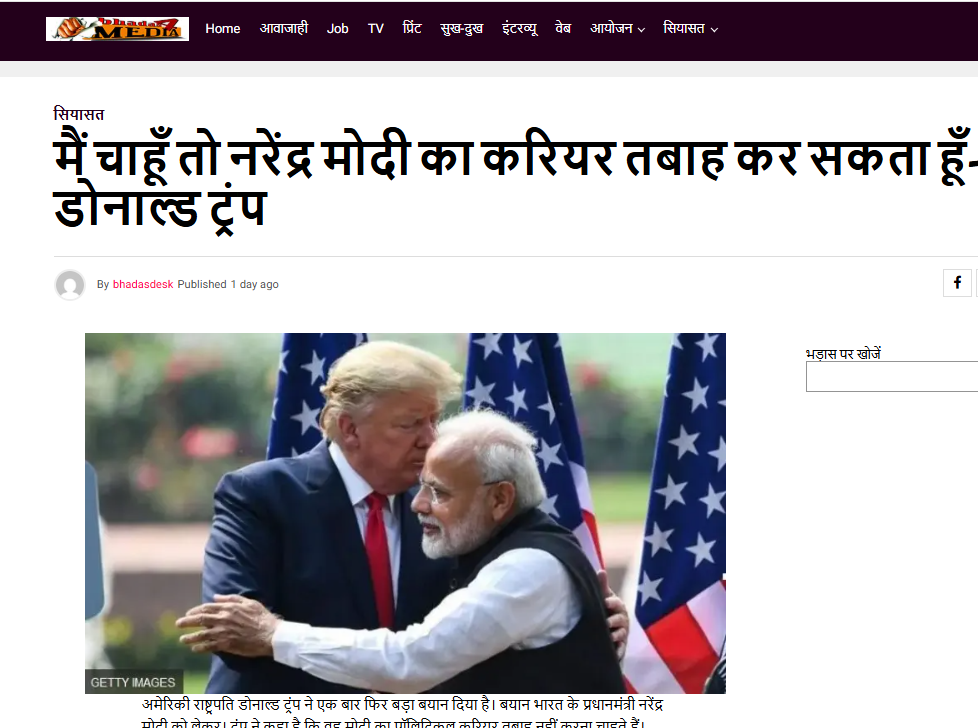Open the आवाजाही menu item
The image size is (978, 728).
point(284,29)
